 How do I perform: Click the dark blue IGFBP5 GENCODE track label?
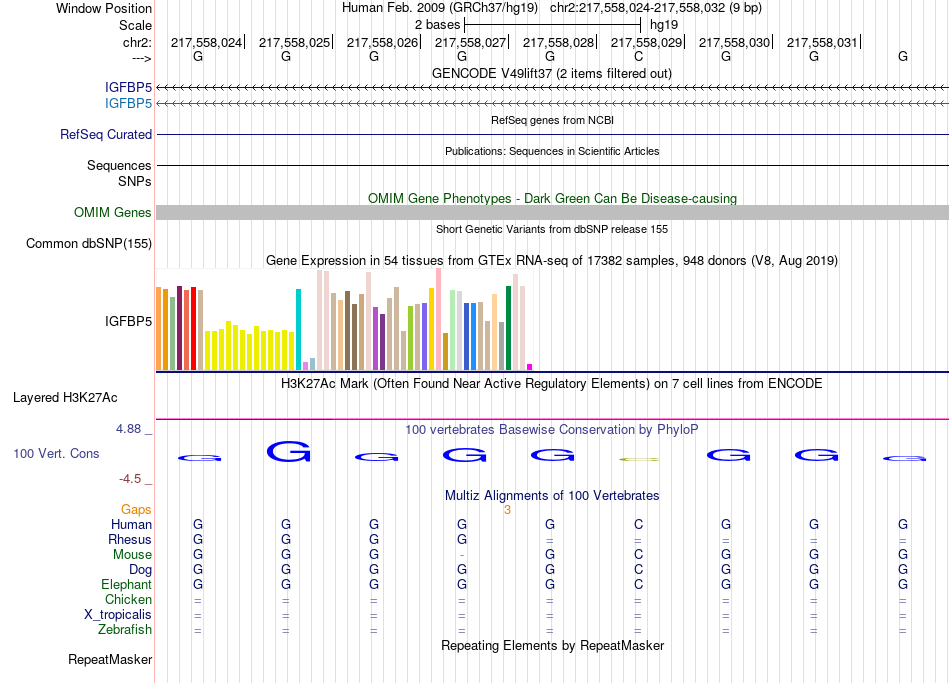pos(128,88)
